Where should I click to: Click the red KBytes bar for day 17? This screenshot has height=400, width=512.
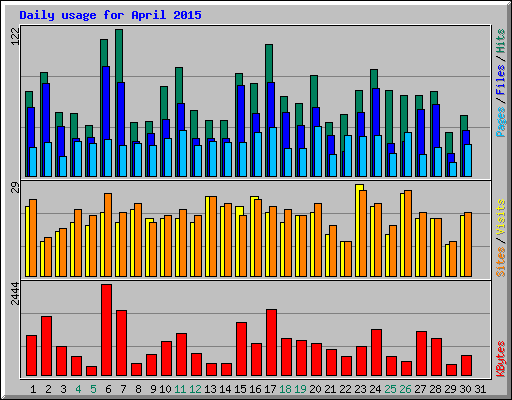(x=271, y=342)
